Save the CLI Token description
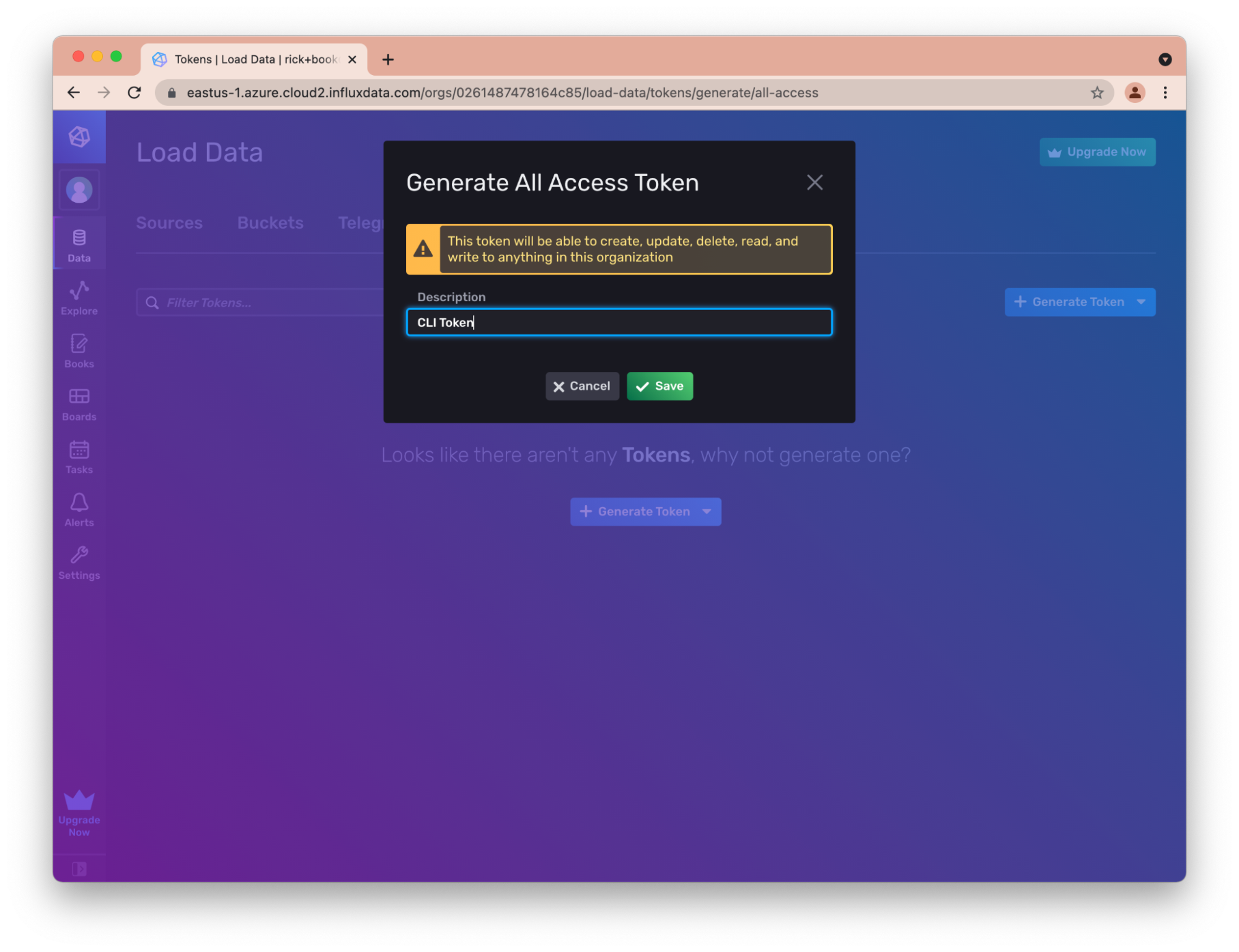The image size is (1239, 952). coord(659,385)
